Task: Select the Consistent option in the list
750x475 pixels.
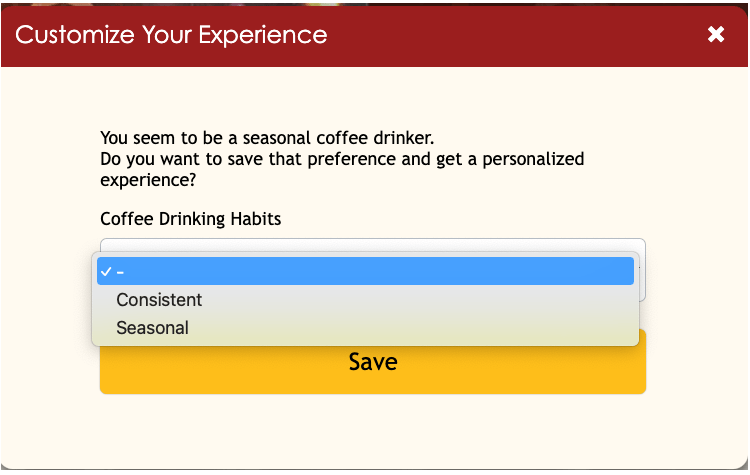Action: [x=159, y=300]
